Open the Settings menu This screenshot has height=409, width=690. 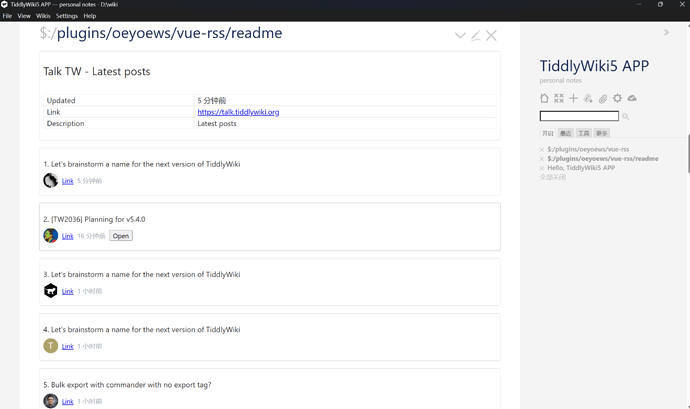point(66,16)
